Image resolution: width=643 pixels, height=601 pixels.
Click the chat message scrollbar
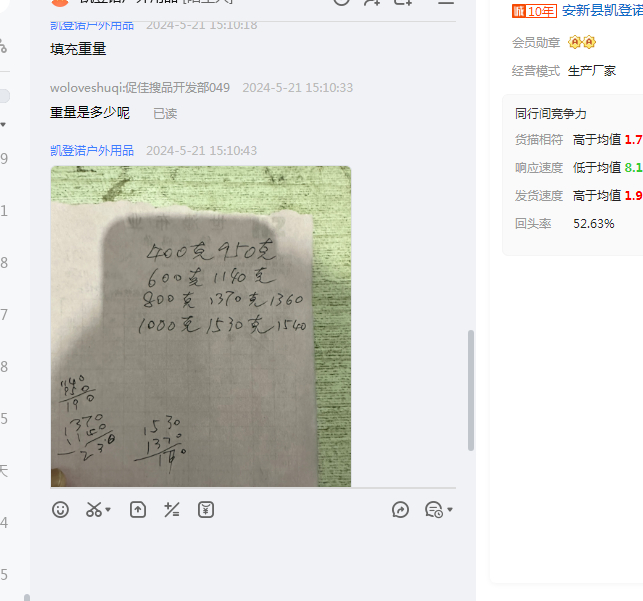tap(471, 390)
